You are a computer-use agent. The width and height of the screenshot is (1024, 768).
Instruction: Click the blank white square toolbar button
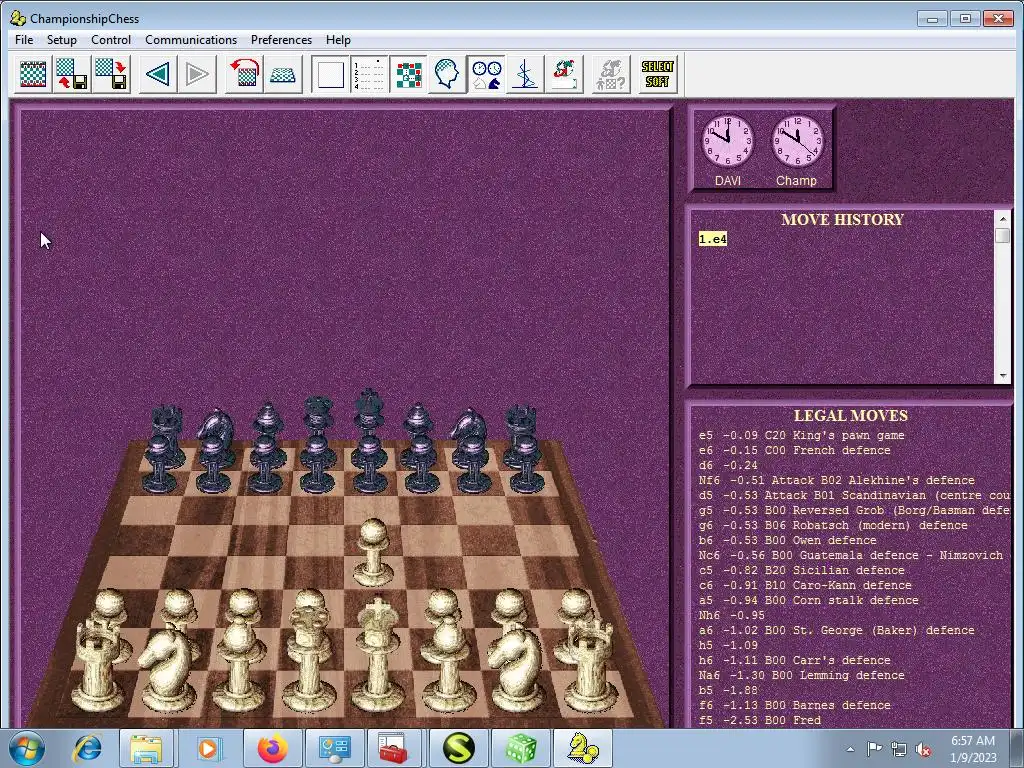[x=330, y=74]
